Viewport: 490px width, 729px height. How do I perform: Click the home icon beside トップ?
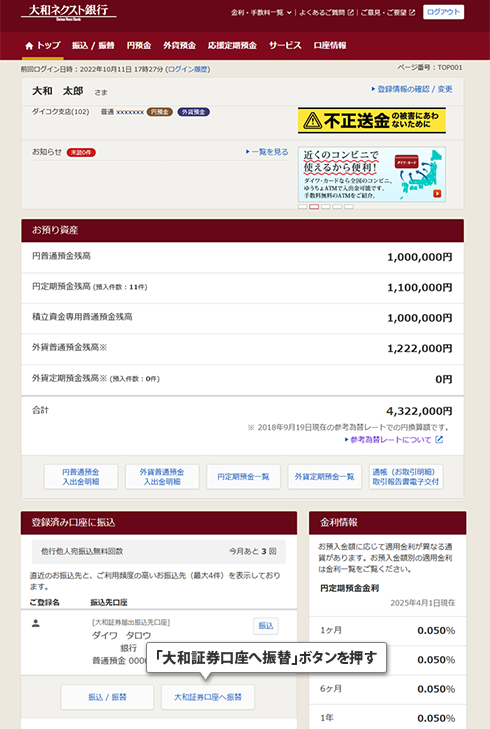[x=29, y=46]
